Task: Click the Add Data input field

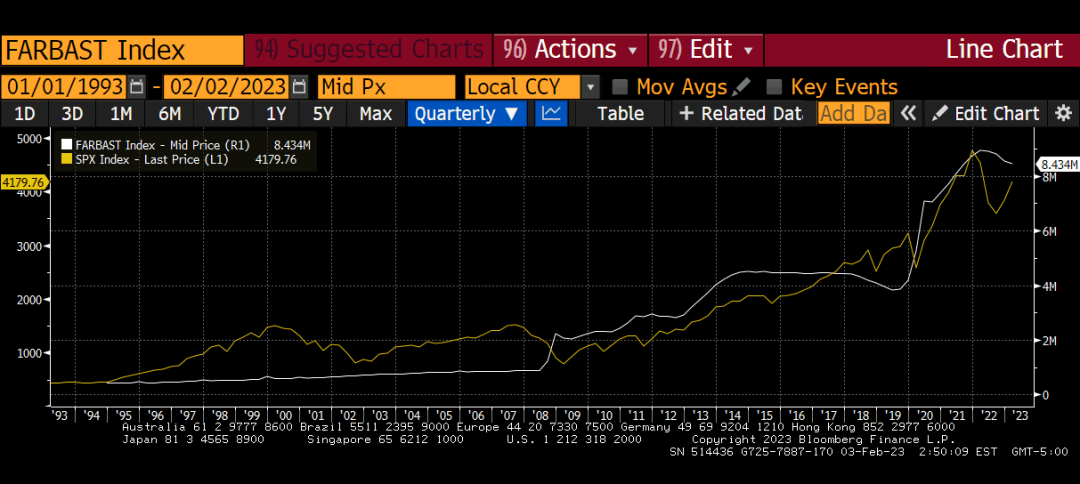Action: point(853,113)
